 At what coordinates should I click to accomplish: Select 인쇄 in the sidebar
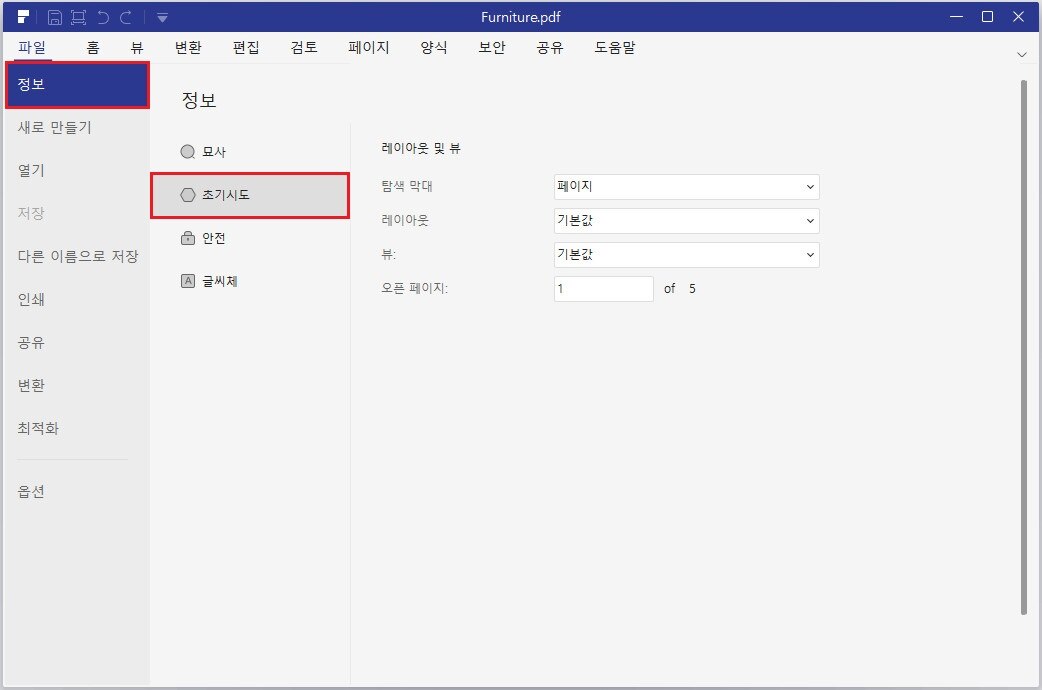(x=31, y=299)
